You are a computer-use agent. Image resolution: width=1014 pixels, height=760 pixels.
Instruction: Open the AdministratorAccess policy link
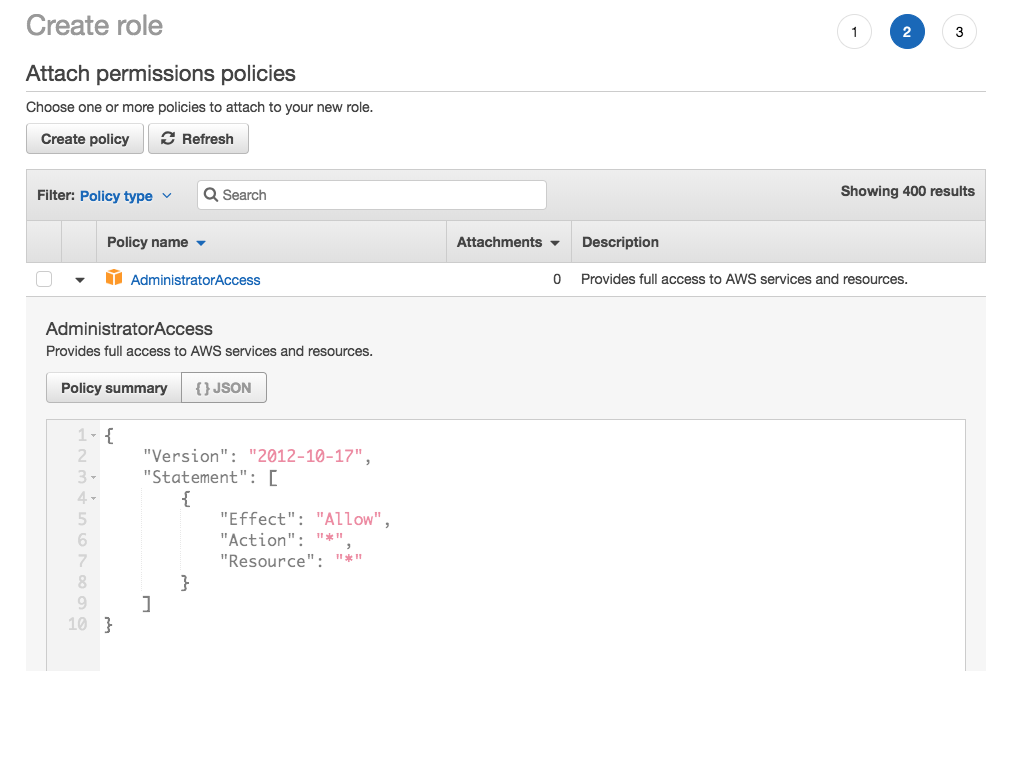(x=195, y=280)
